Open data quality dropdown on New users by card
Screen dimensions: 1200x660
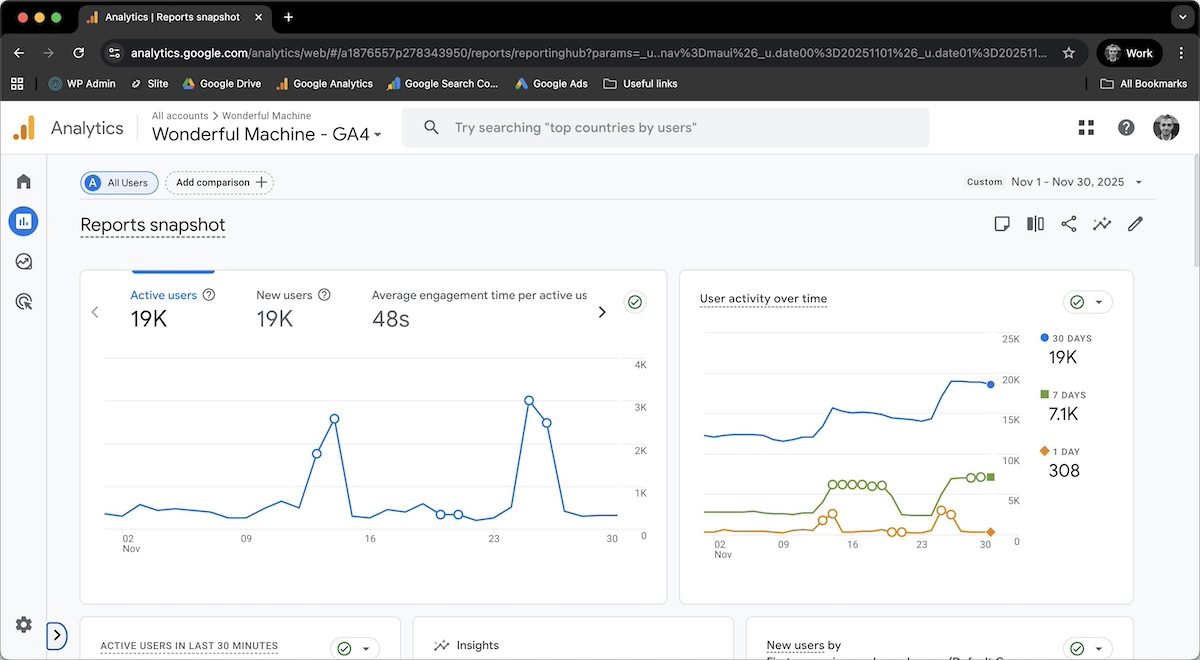1087,648
